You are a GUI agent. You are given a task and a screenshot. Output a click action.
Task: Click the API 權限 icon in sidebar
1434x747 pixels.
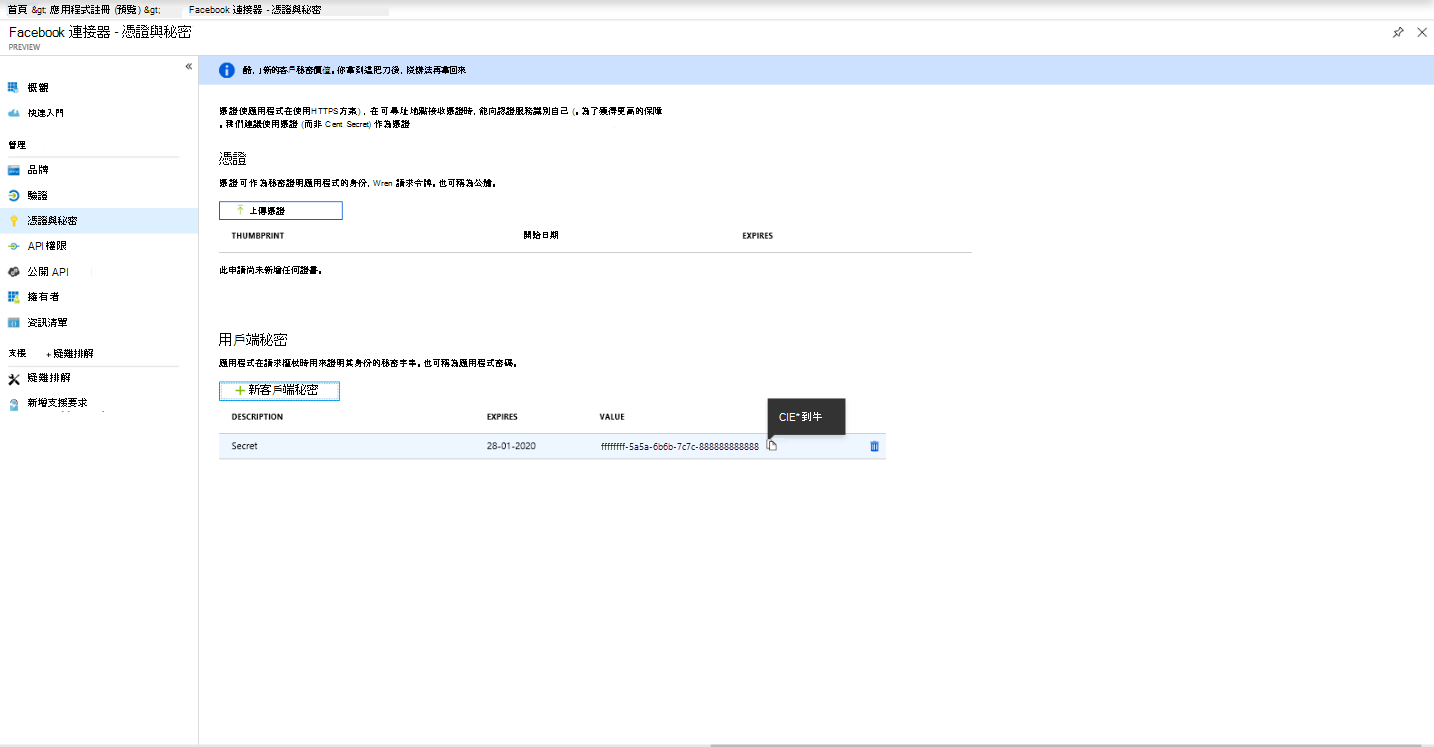(14, 246)
